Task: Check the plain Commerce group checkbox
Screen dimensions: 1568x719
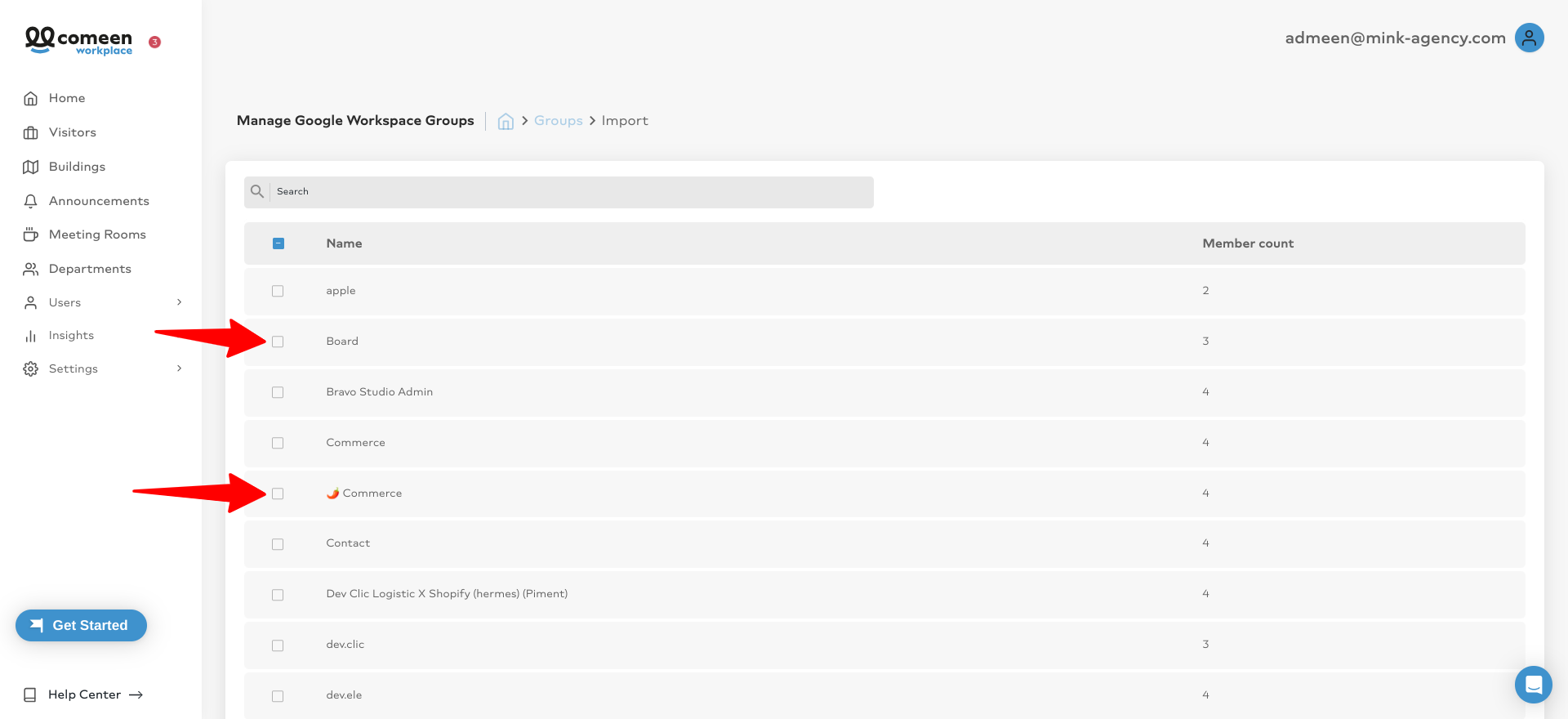Action: tap(278, 443)
